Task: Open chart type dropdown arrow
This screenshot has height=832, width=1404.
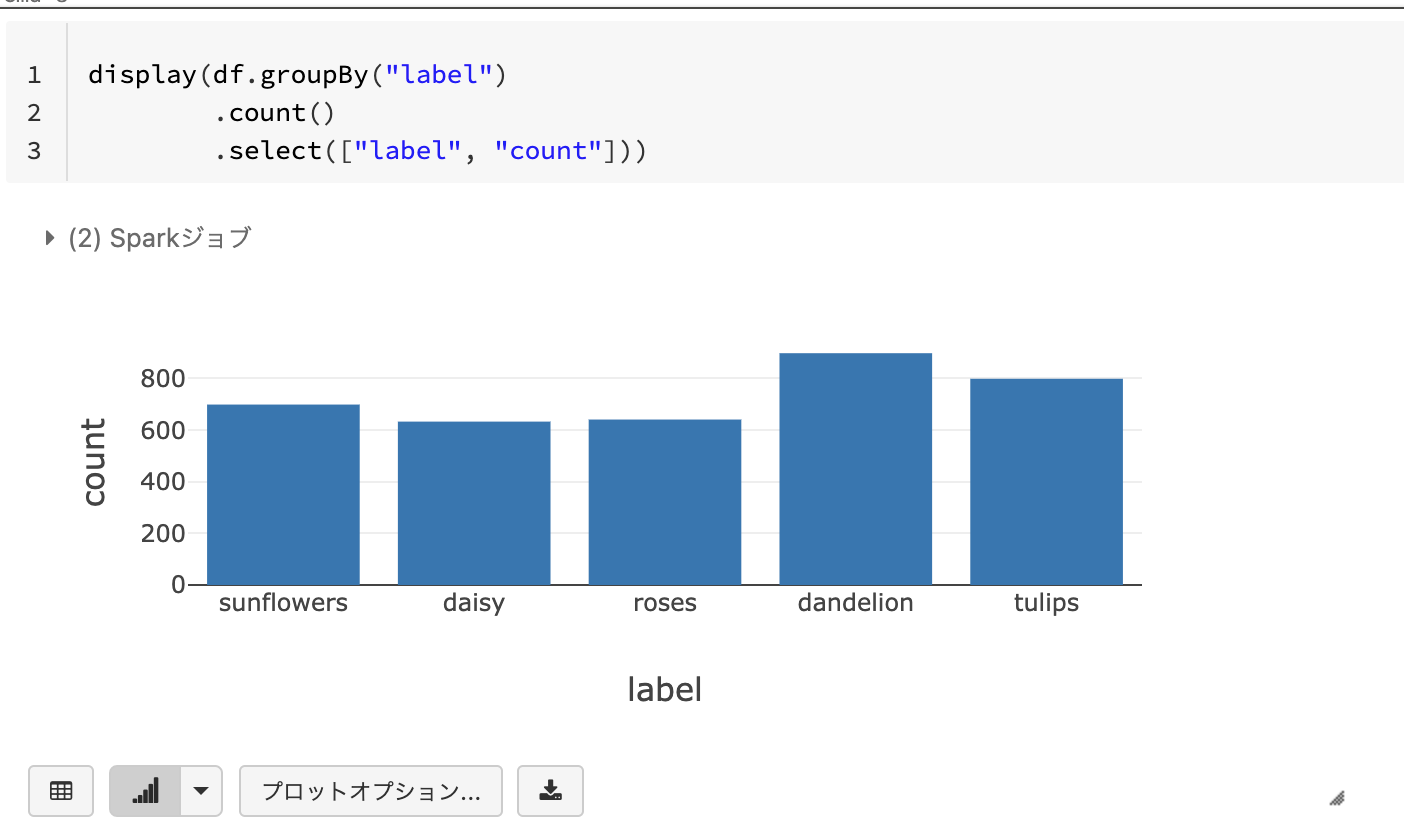Action: [201, 791]
